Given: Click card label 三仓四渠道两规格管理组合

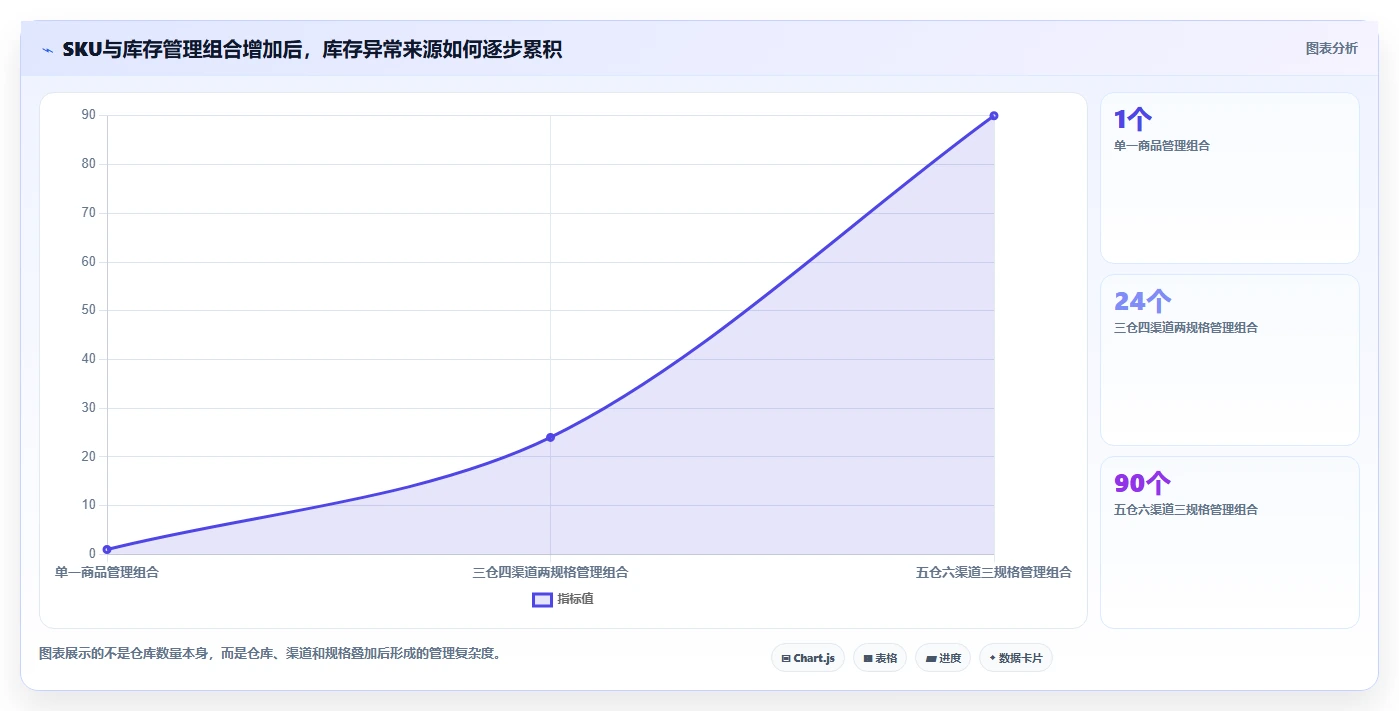Looking at the screenshot, I should (x=1186, y=328).
